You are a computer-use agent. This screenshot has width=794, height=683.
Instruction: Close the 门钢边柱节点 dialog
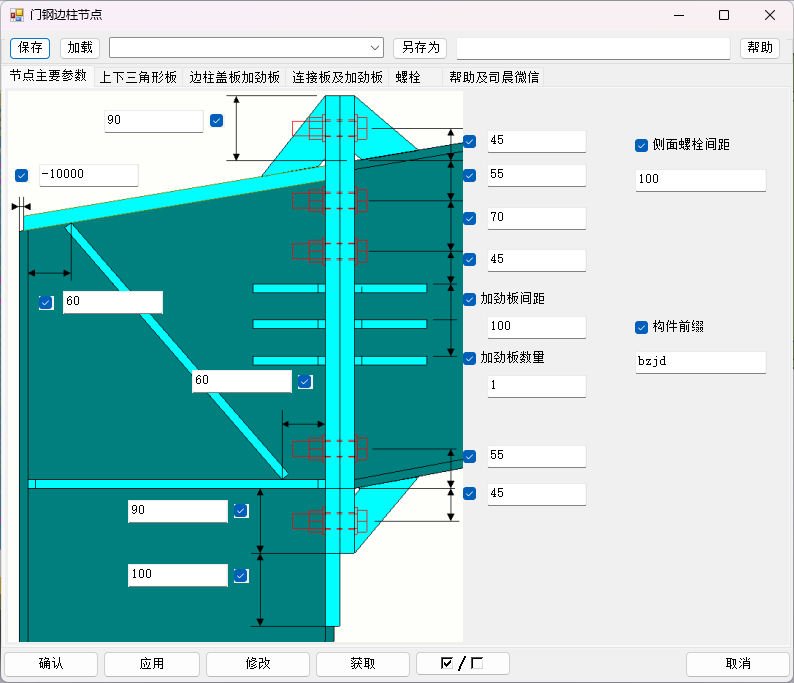tap(770, 15)
